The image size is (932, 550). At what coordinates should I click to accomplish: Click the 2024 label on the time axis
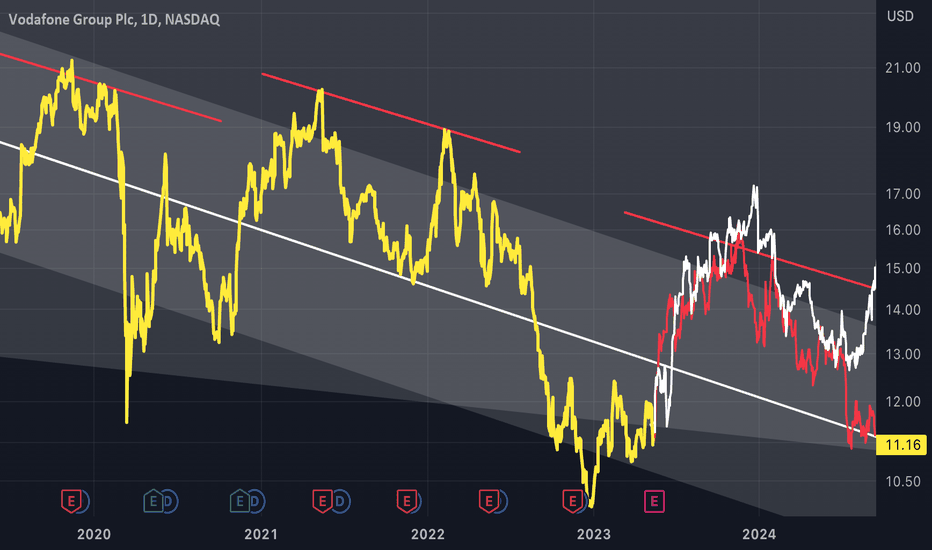click(759, 535)
